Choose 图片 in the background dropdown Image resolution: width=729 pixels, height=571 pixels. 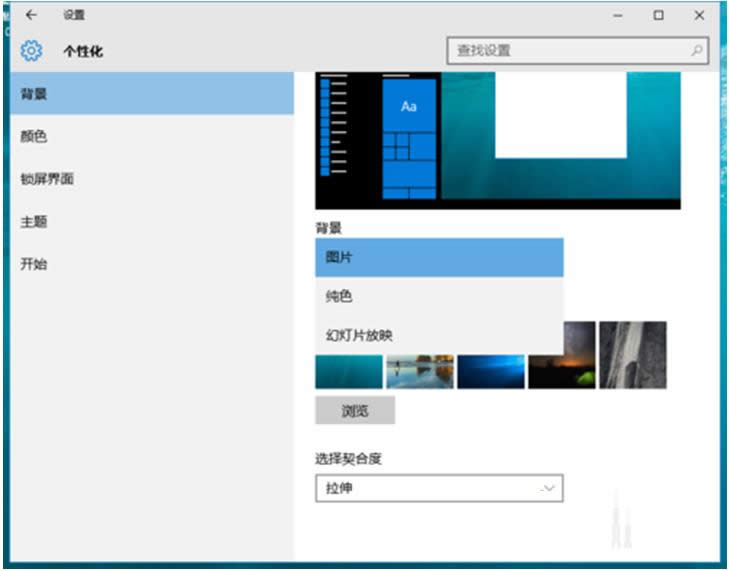pos(439,257)
